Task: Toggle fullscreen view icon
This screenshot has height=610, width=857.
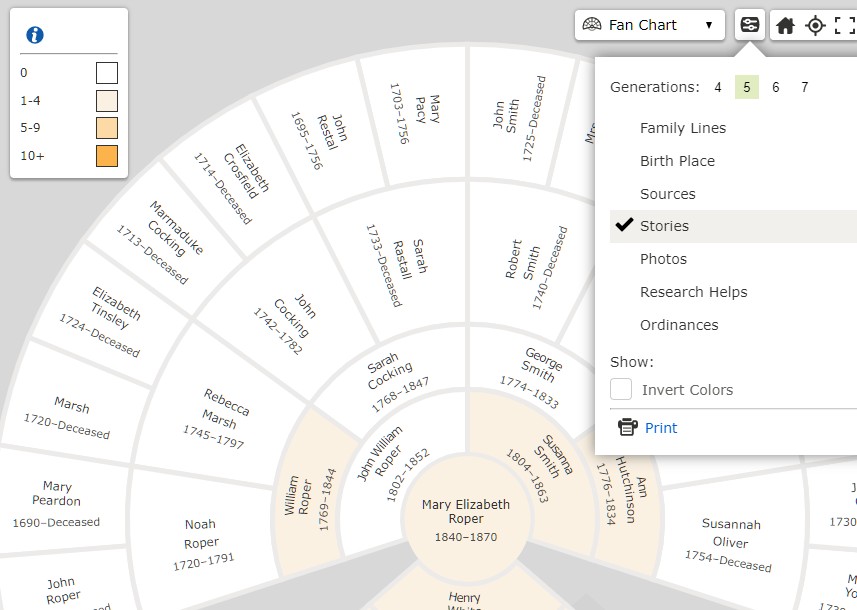Action: (x=845, y=25)
